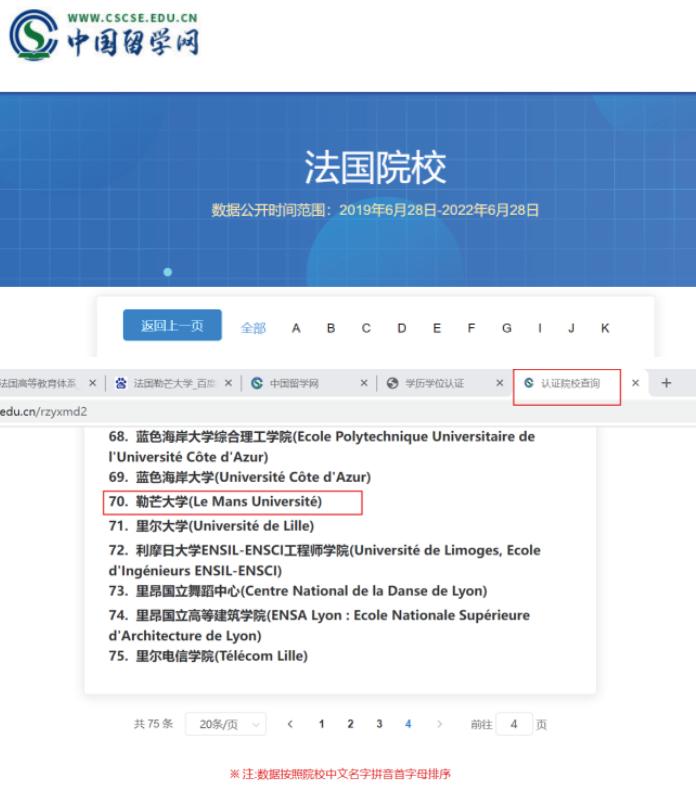Filter schools by letter A
This screenshot has height=791, width=696.
point(296,328)
